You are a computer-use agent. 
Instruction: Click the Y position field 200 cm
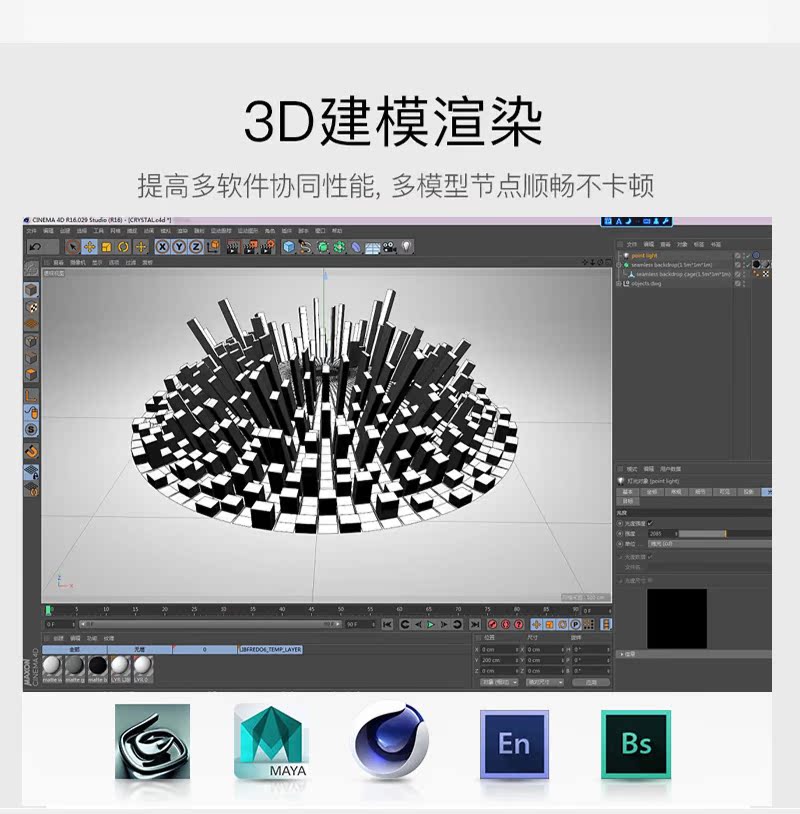click(x=498, y=660)
